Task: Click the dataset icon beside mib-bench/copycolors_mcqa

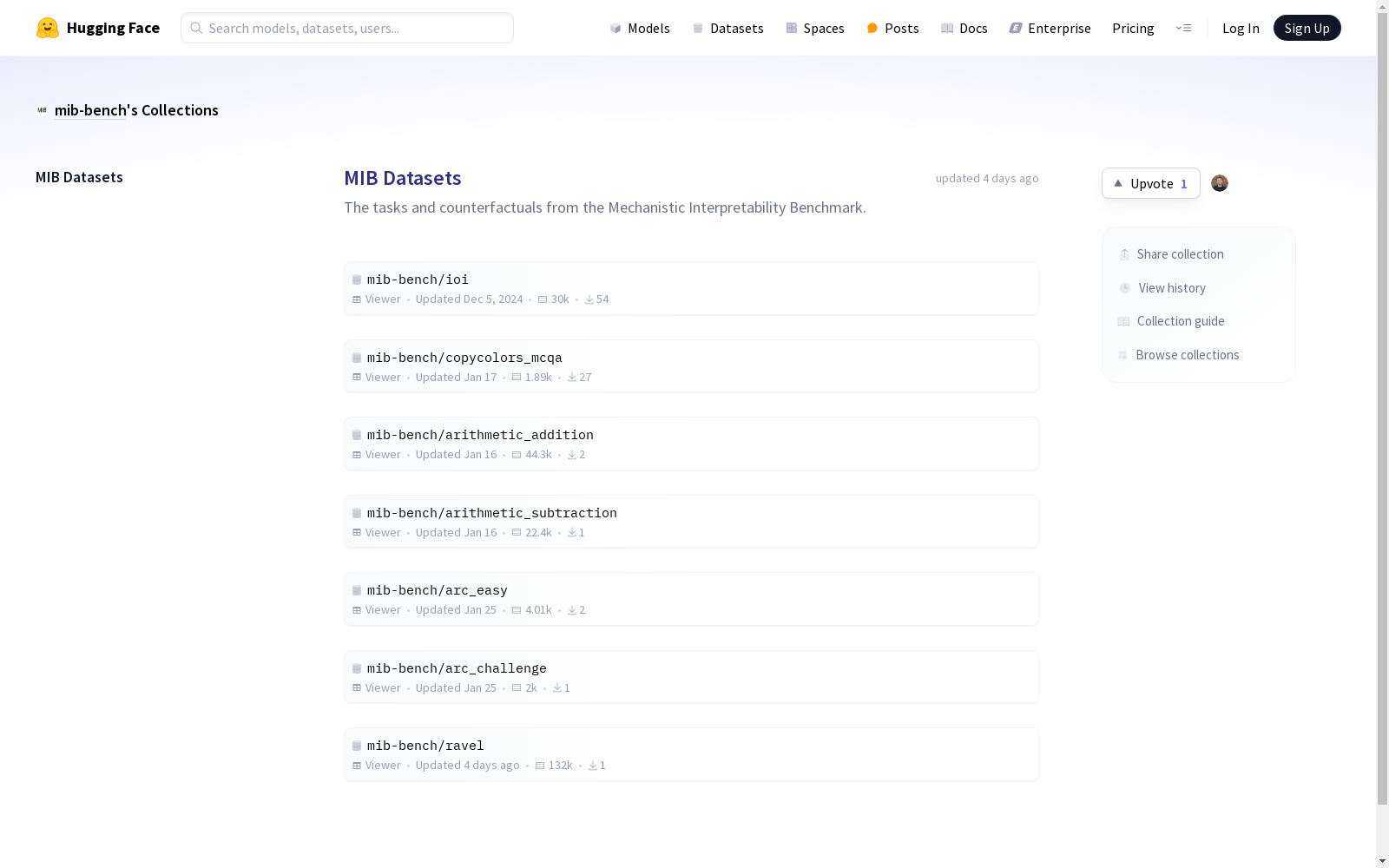Action: point(357,358)
